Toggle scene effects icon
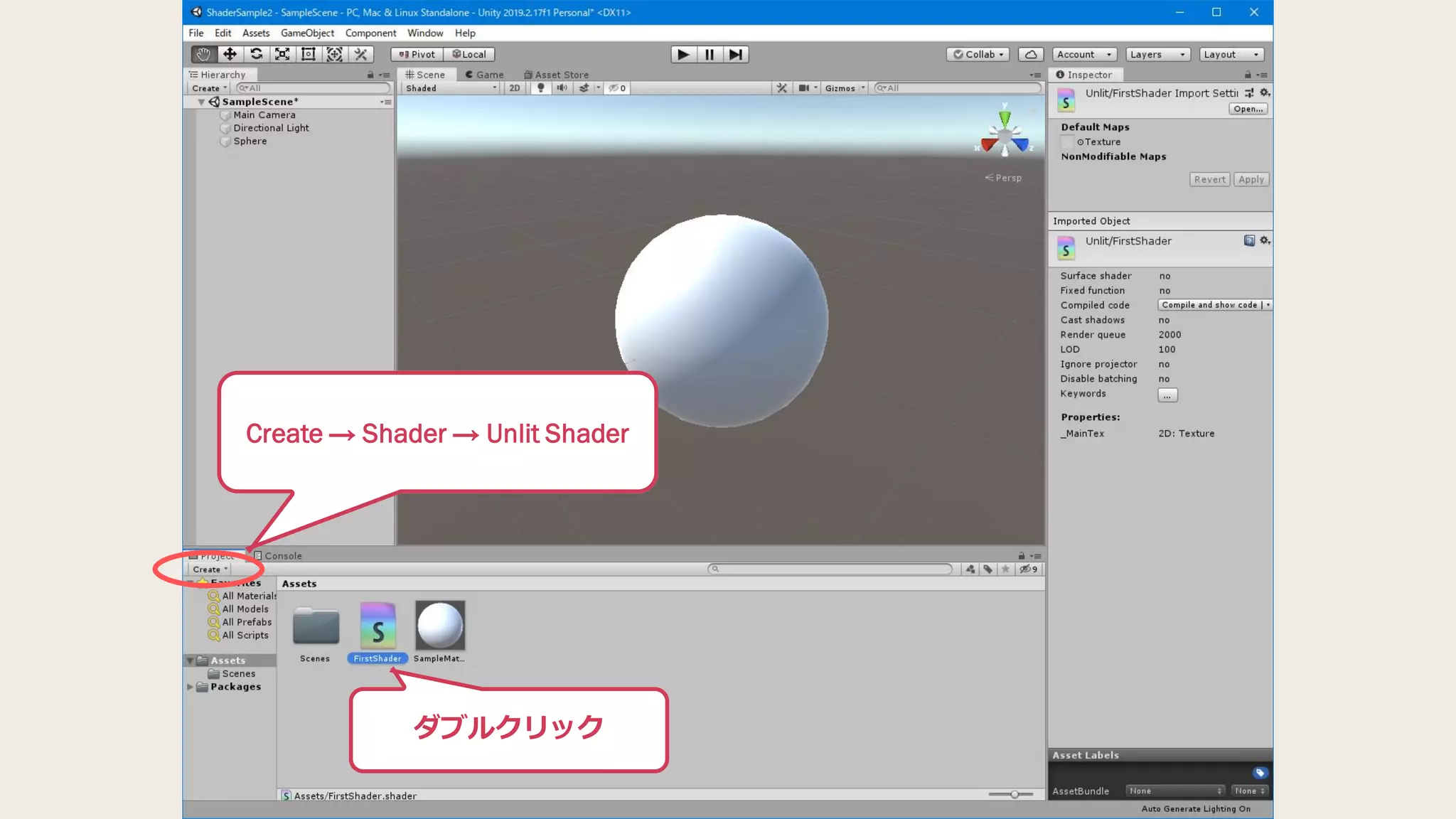1456x819 pixels. (584, 88)
